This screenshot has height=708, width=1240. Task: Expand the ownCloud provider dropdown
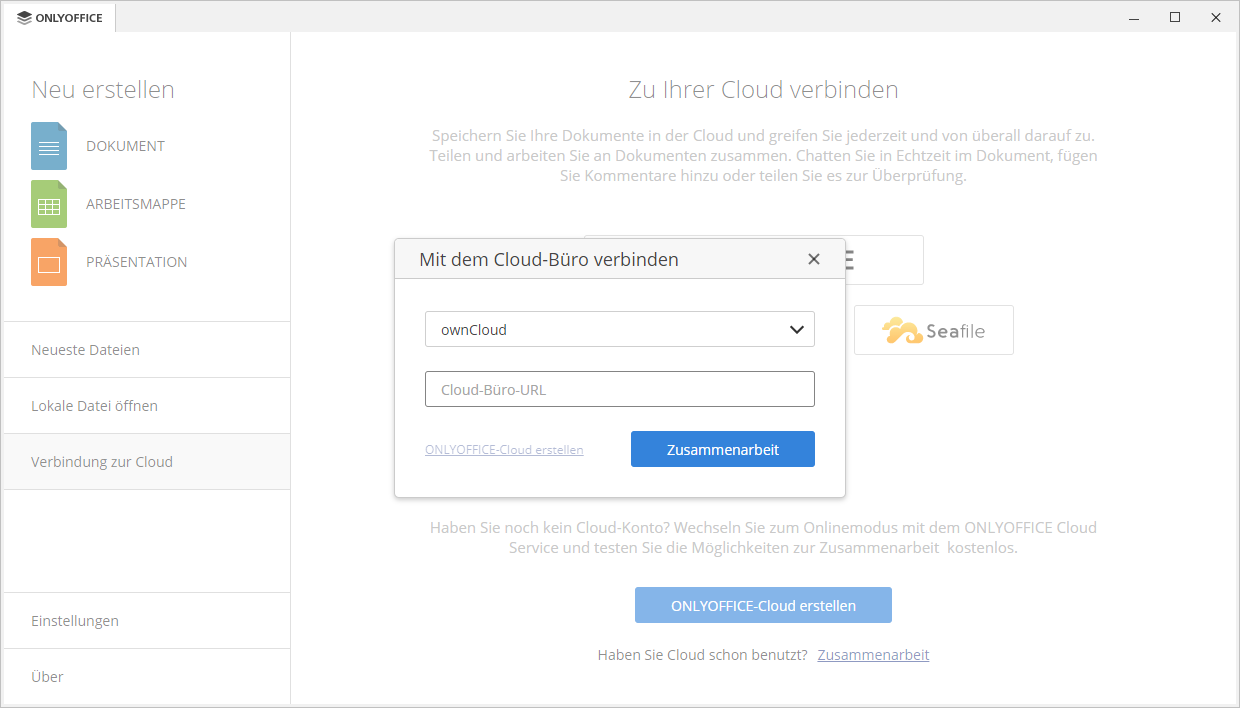tap(620, 329)
